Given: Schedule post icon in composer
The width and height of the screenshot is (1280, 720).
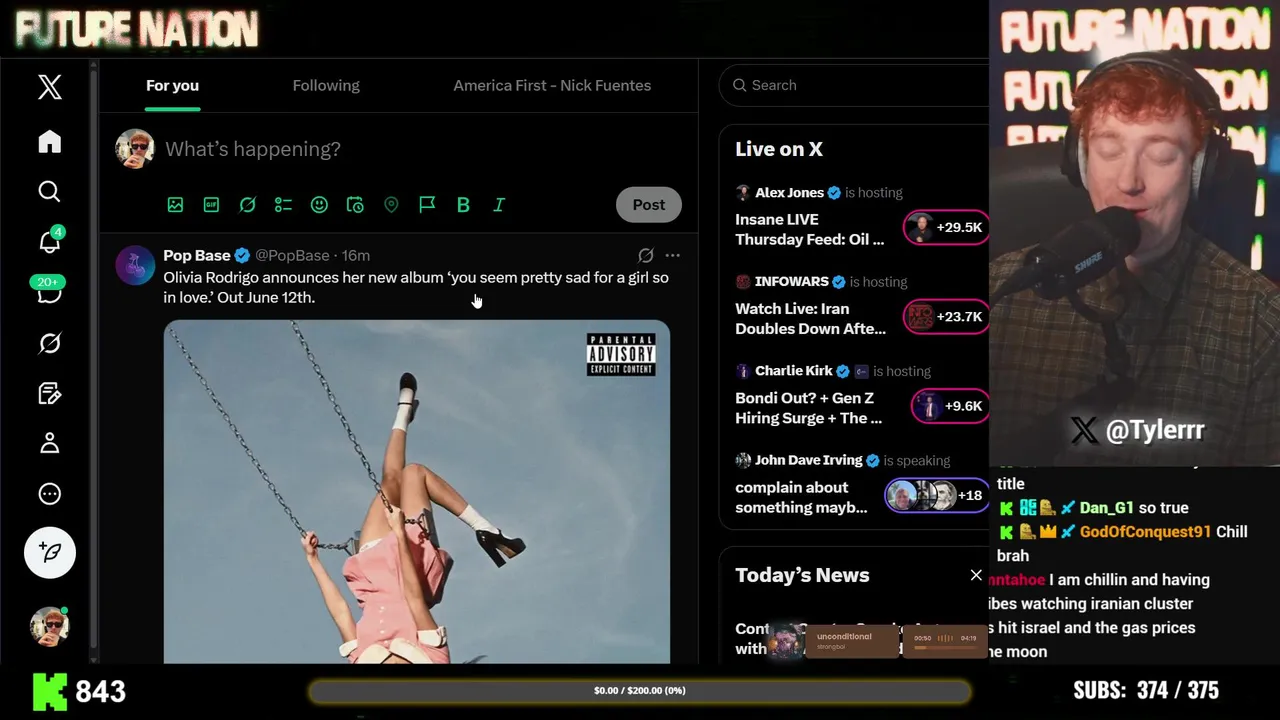Looking at the screenshot, I should 355,204.
